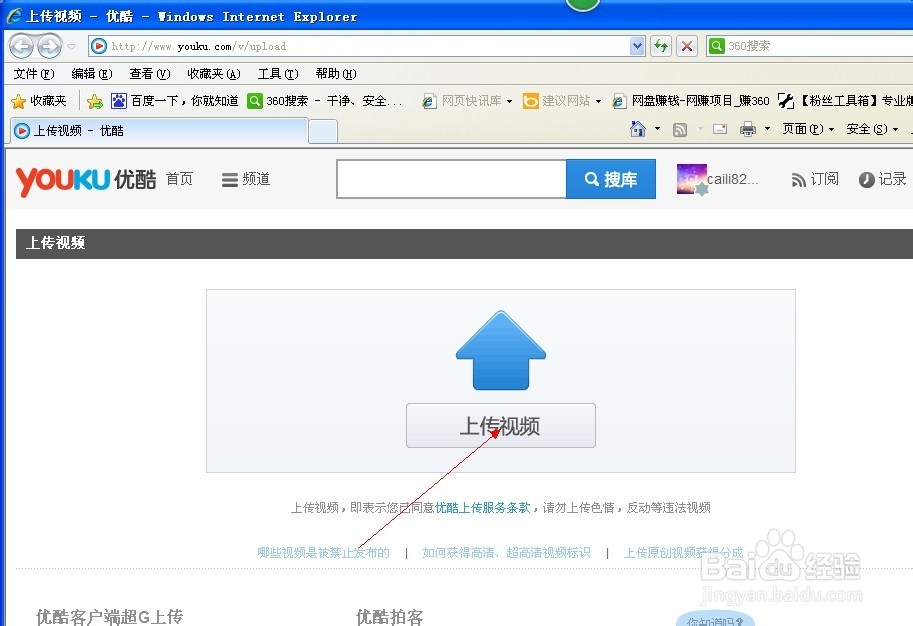The height and width of the screenshot is (626, 913).
Task: Click the Youku search text field
Action: pyautogui.click(x=451, y=179)
